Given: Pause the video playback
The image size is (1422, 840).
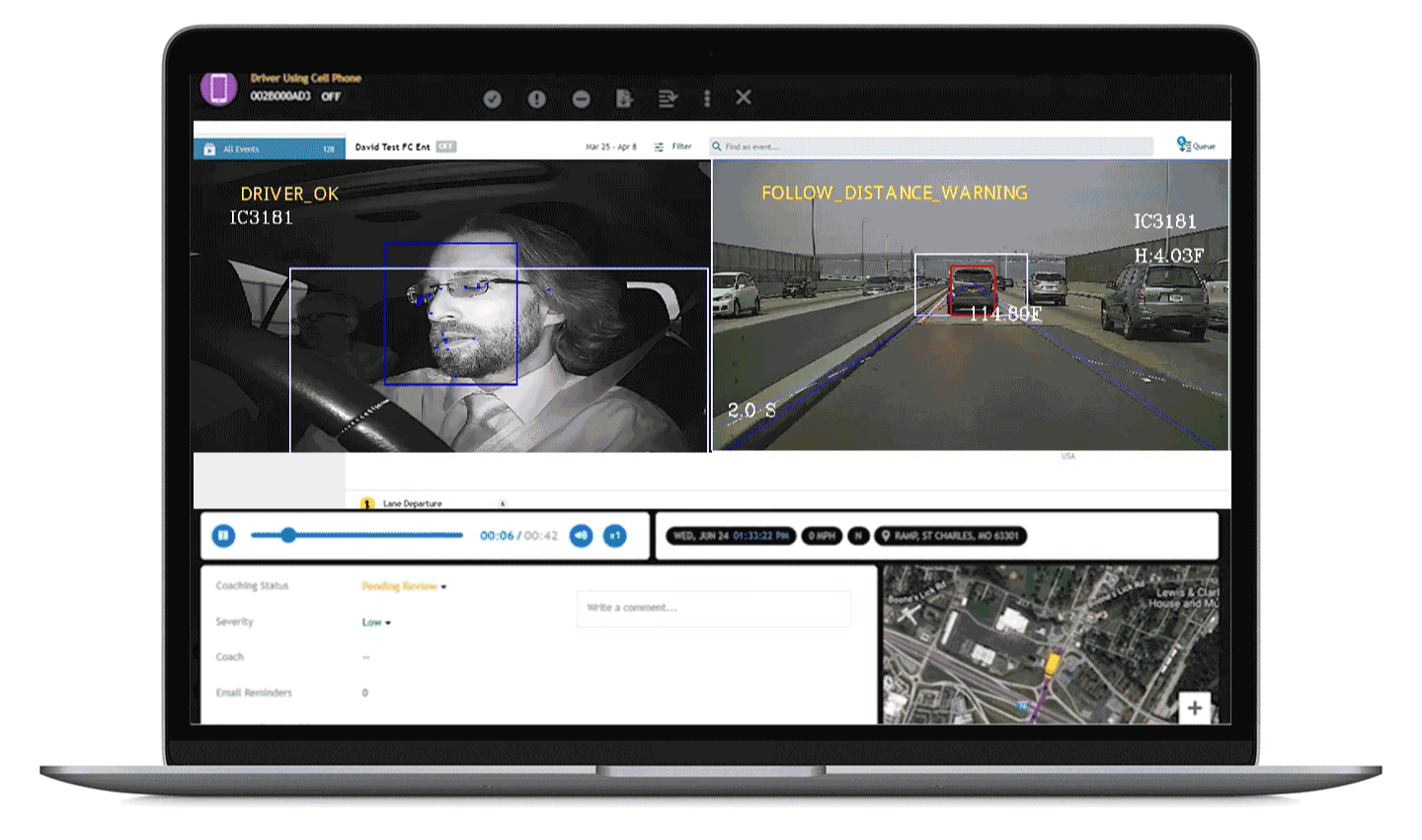Looking at the screenshot, I should [224, 536].
